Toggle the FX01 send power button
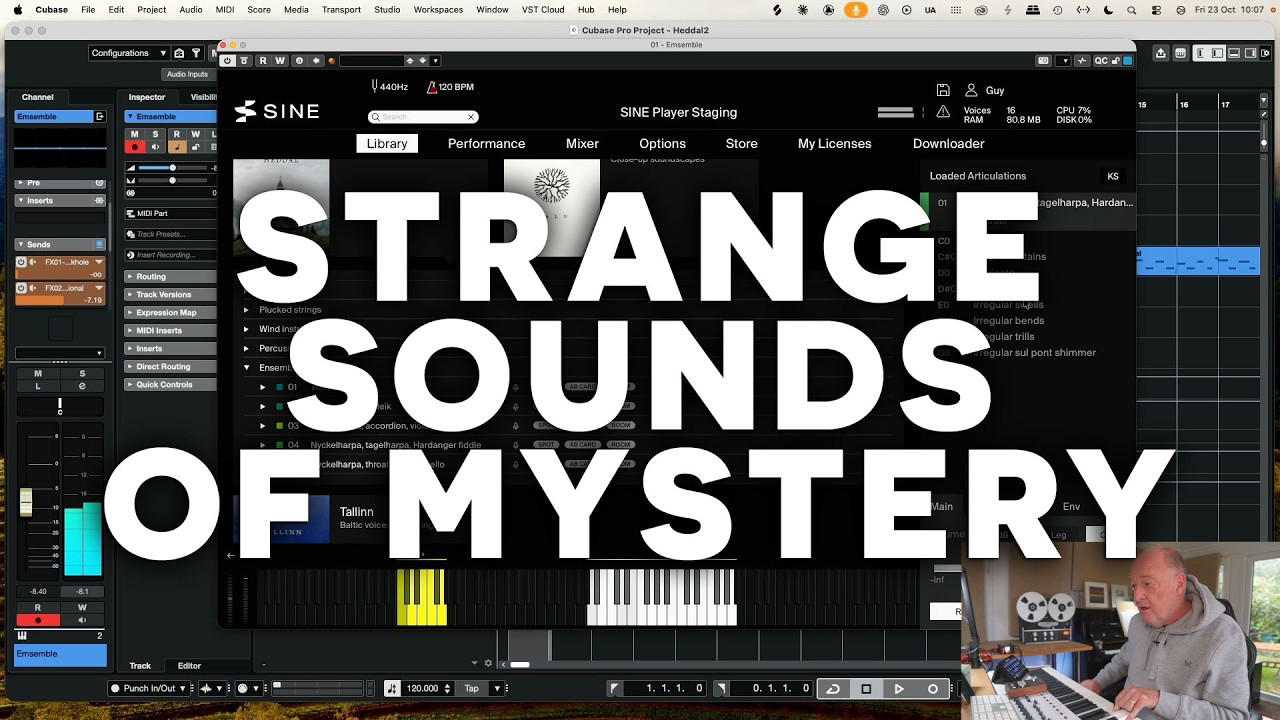The height and width of the screenshot is (720, 1280). coord(22,262)
